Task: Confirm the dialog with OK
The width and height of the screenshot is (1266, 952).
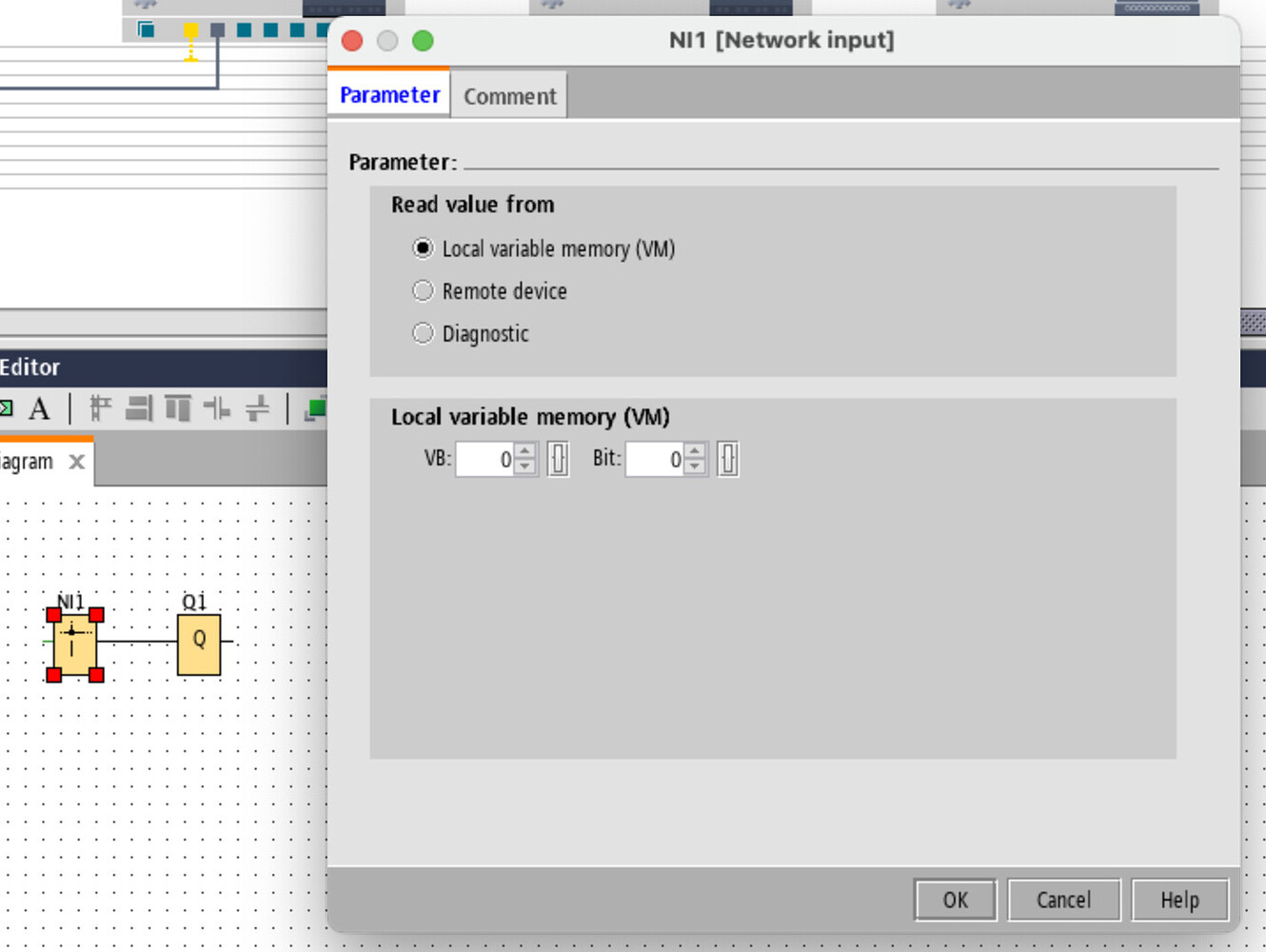Action: [955, 899]
